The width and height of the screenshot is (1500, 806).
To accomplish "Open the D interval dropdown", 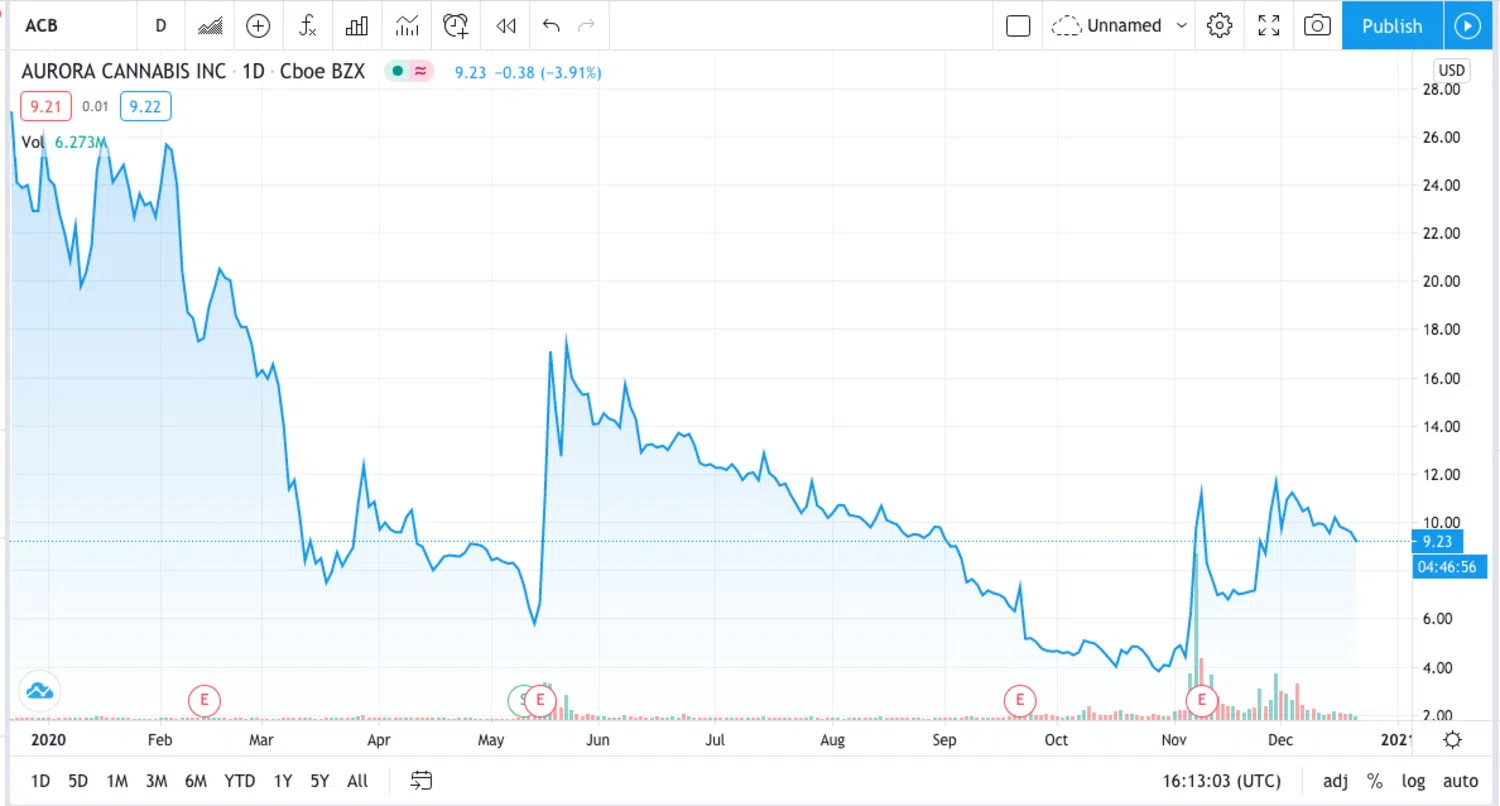I will [x=161, y=26].
